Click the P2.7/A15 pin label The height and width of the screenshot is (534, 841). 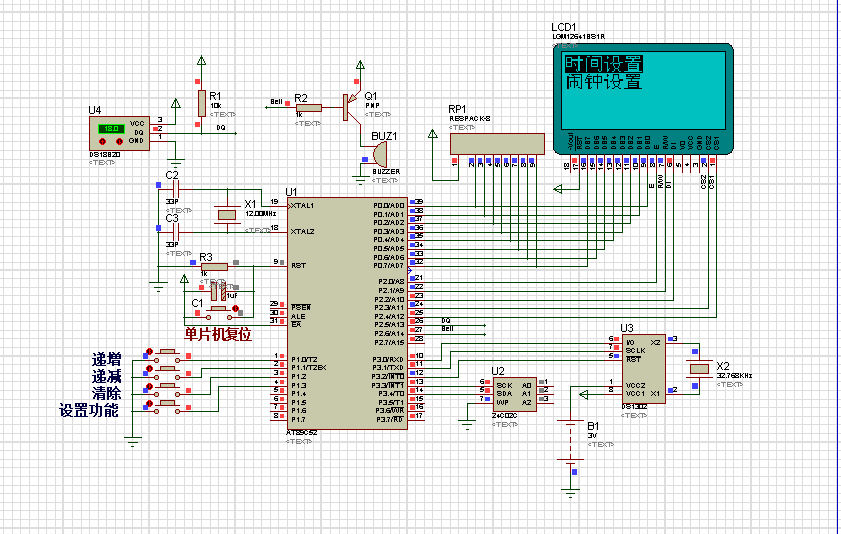[391, 342]
